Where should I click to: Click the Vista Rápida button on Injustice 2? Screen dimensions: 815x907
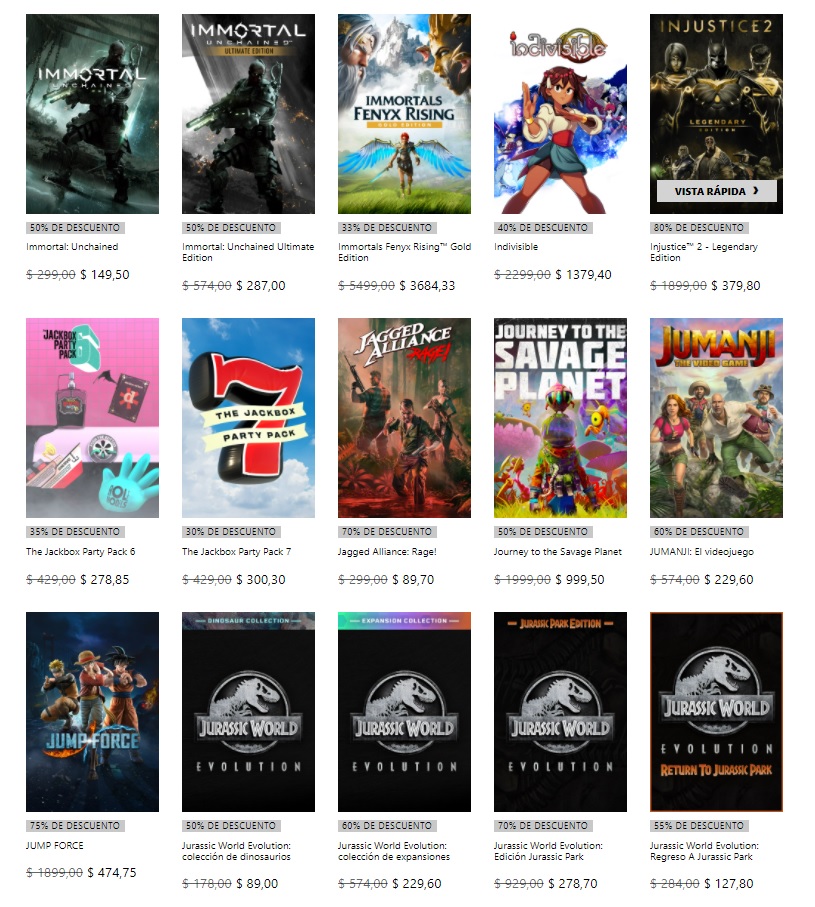[716, 191]
